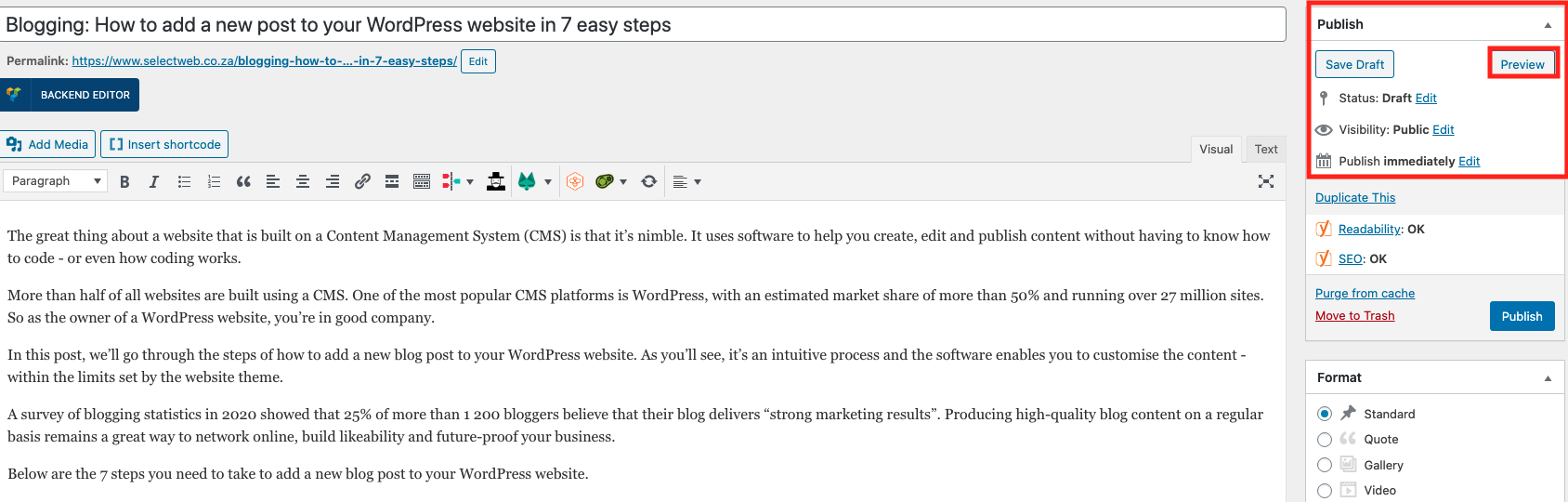Apply blockquote formatting
The image size is (1568, 502).
(243, 181)
